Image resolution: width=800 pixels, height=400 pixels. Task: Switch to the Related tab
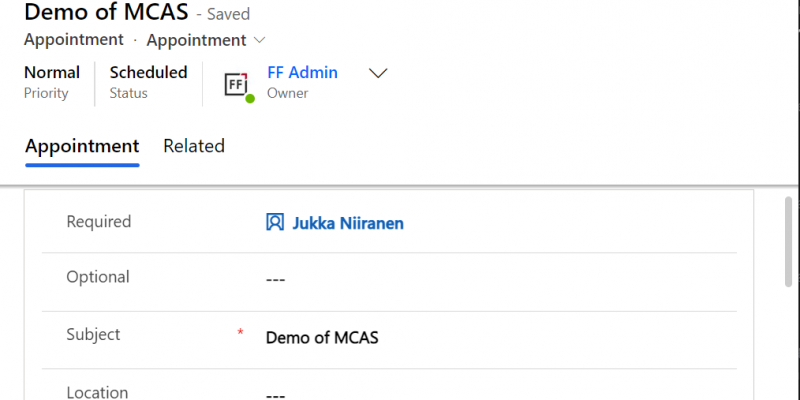click(x=194, y=146)
